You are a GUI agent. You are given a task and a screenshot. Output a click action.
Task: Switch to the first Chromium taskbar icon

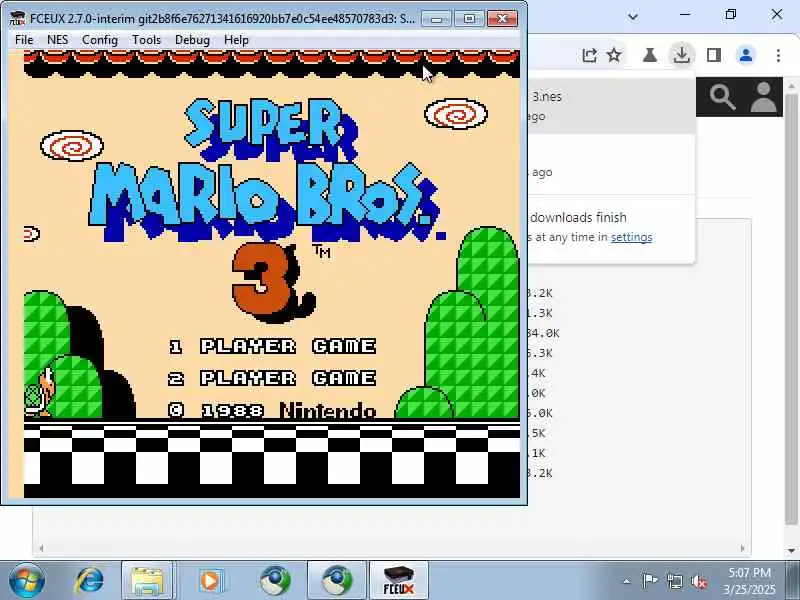pos(275,580)
